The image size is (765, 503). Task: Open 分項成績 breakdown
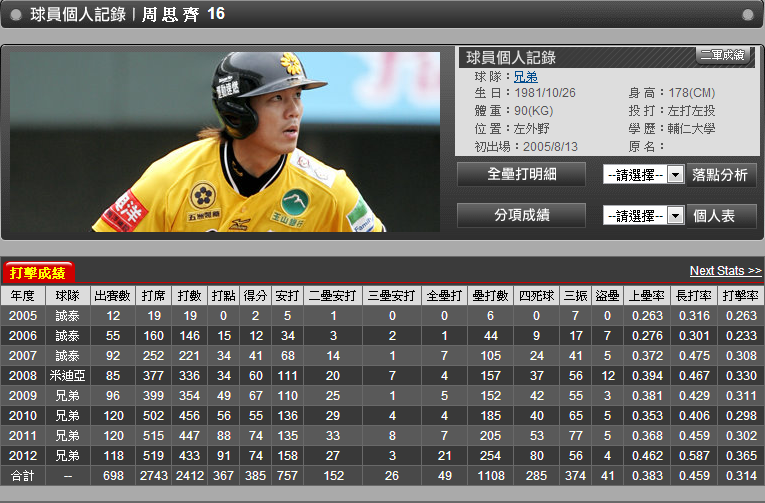[x=521, y=215]
